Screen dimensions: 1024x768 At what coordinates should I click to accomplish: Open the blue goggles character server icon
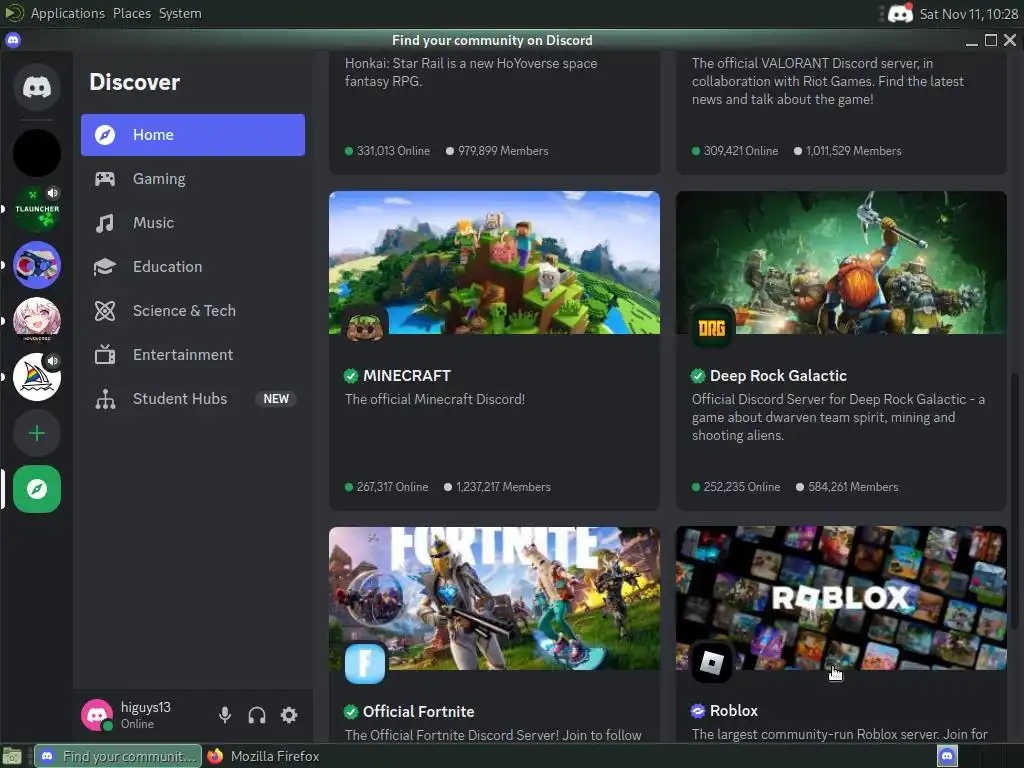point(37,265)
